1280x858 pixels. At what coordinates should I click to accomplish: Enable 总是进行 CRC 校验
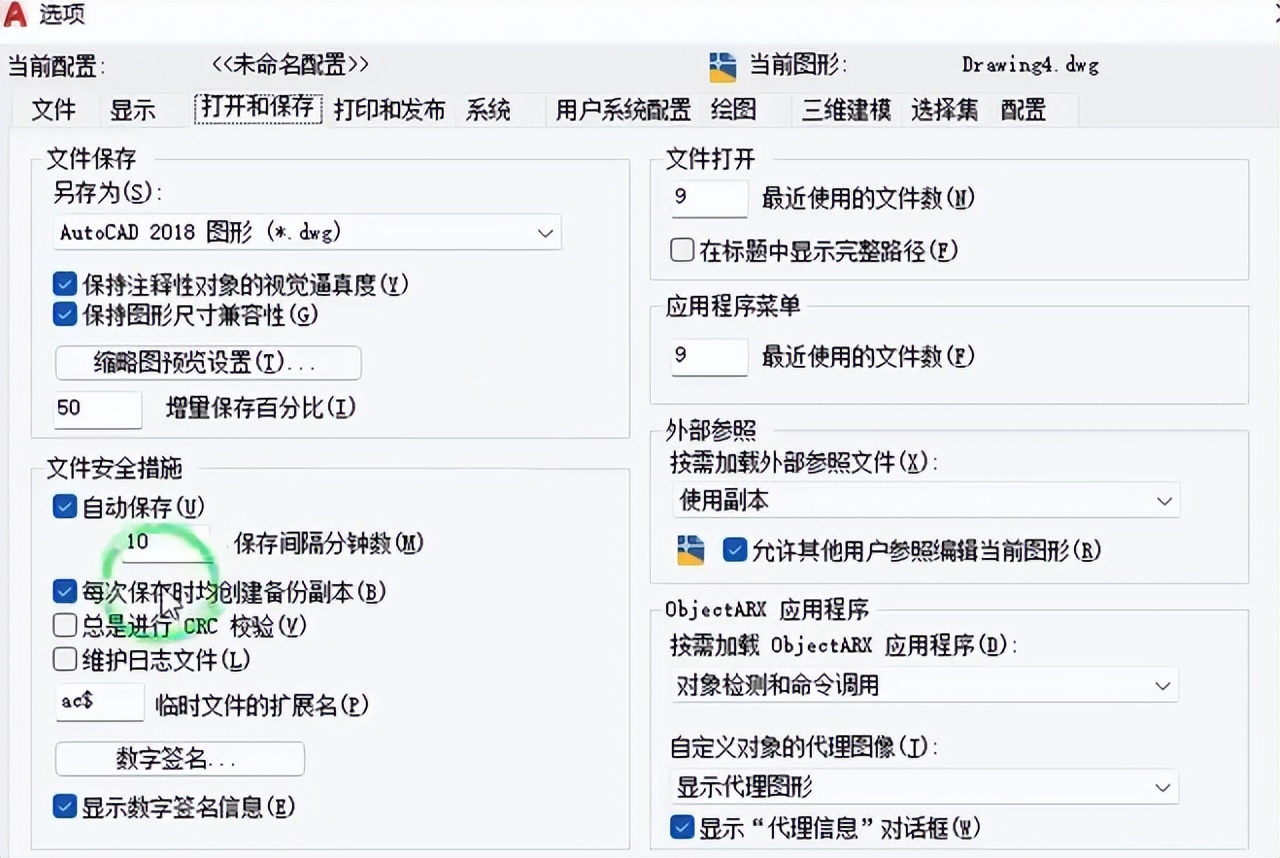(x=64, y=625)
